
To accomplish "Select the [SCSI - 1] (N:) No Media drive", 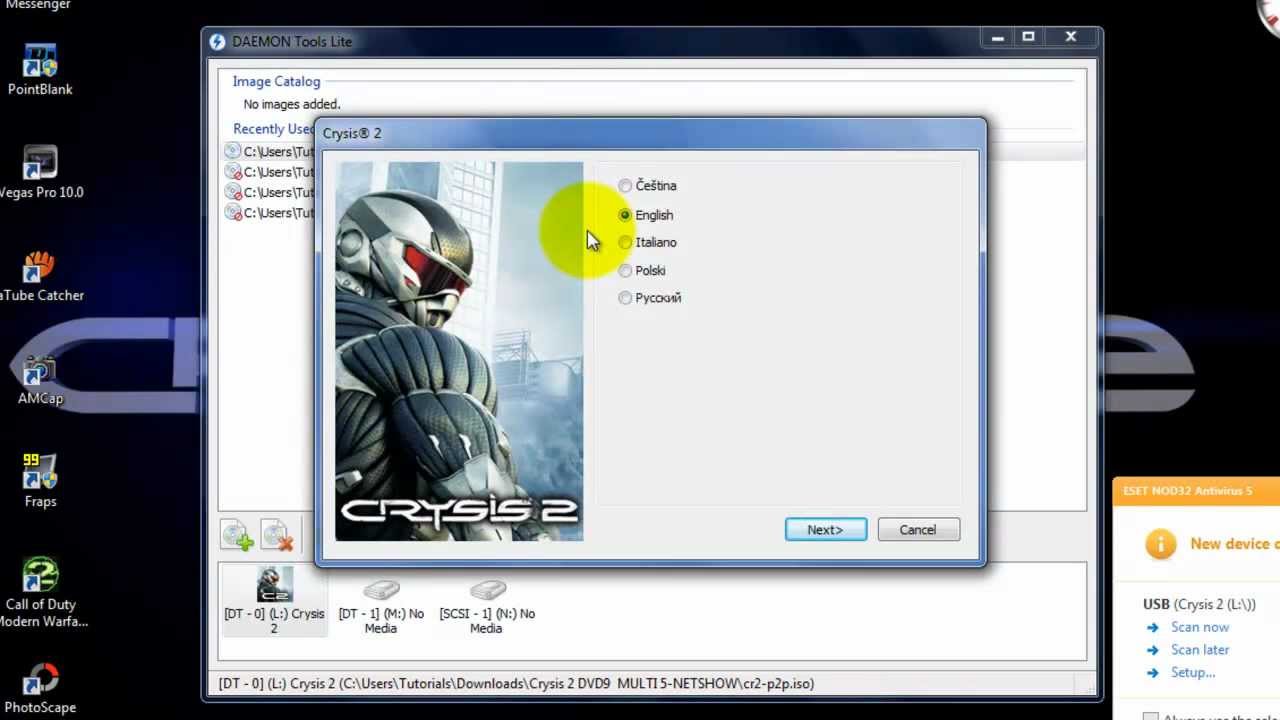I will 487,606.
